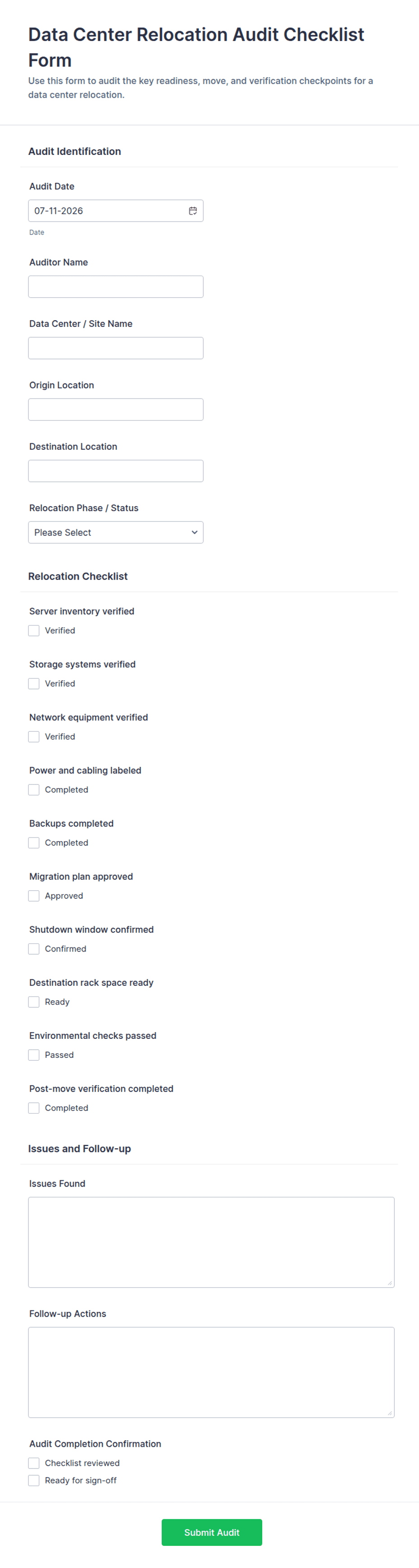Check Confirmed for Shutdown window confirmed
This screenshot has height=1568, width=419.
tap(34, 948)
